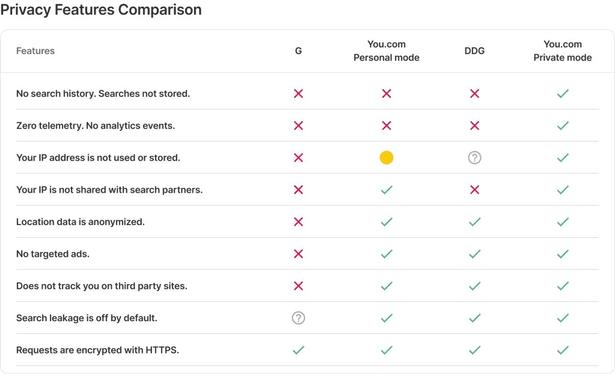Click Private mode checkmark for zero telemetry
The image size is (615, 374).
pos(563,125)
